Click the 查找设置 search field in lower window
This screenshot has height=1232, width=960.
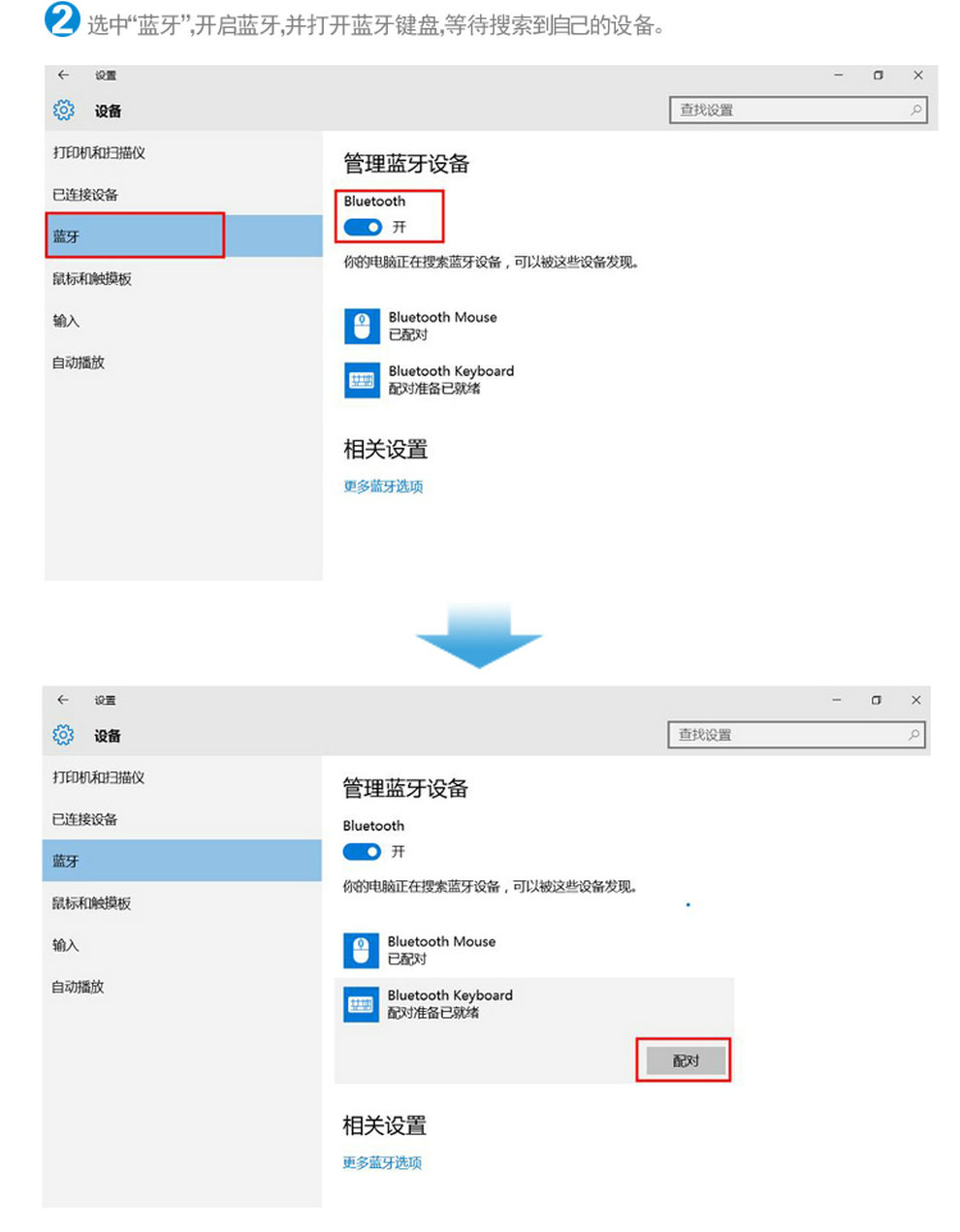pyautogui.click(x=797, y=735)
